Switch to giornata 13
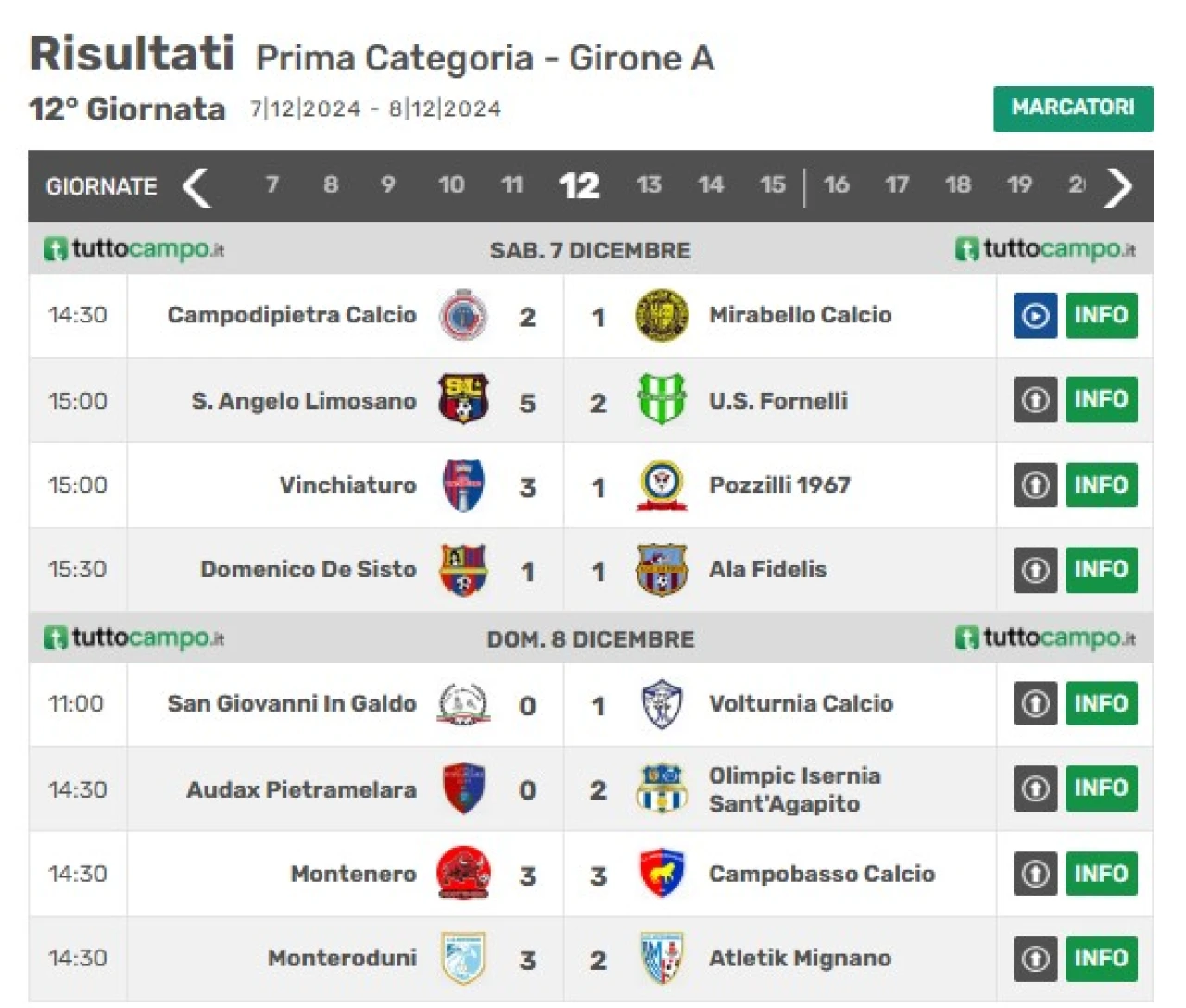Screen dimensions: 1186x1008 click(x=649, y=185)
